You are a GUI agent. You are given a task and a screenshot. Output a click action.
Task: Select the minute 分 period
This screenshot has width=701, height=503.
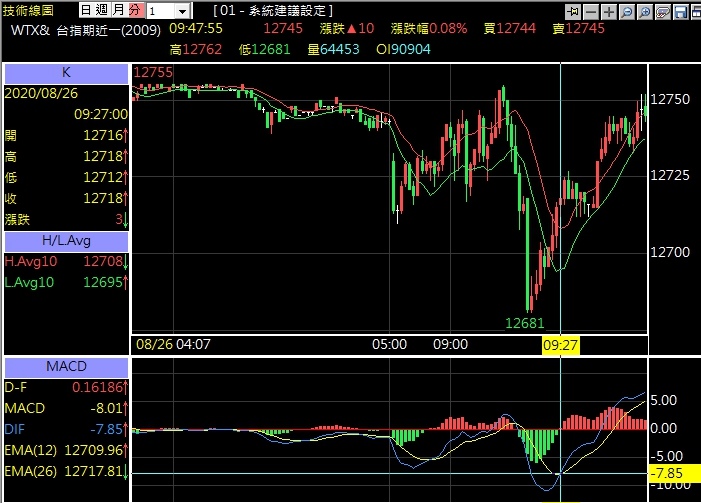click(x=135, y=10)
